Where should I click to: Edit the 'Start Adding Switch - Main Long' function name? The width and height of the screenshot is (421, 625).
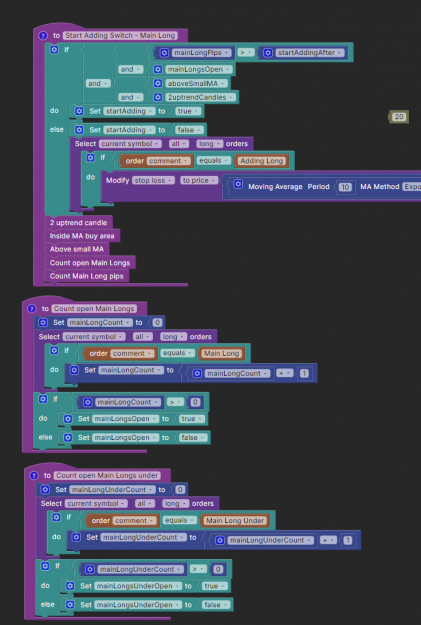tap(120, 35)
